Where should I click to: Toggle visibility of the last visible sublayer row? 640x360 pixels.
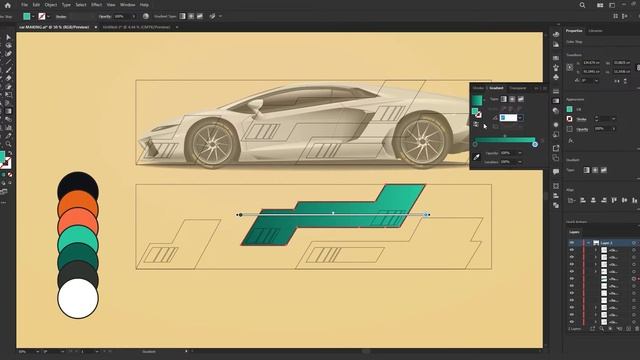[572, 322]
